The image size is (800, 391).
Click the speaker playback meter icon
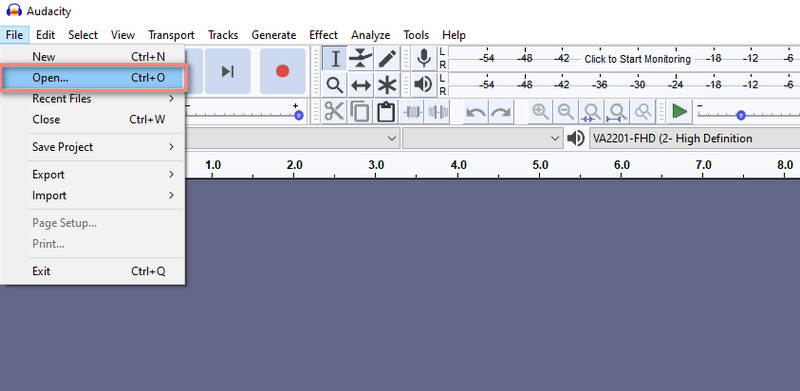423,85
